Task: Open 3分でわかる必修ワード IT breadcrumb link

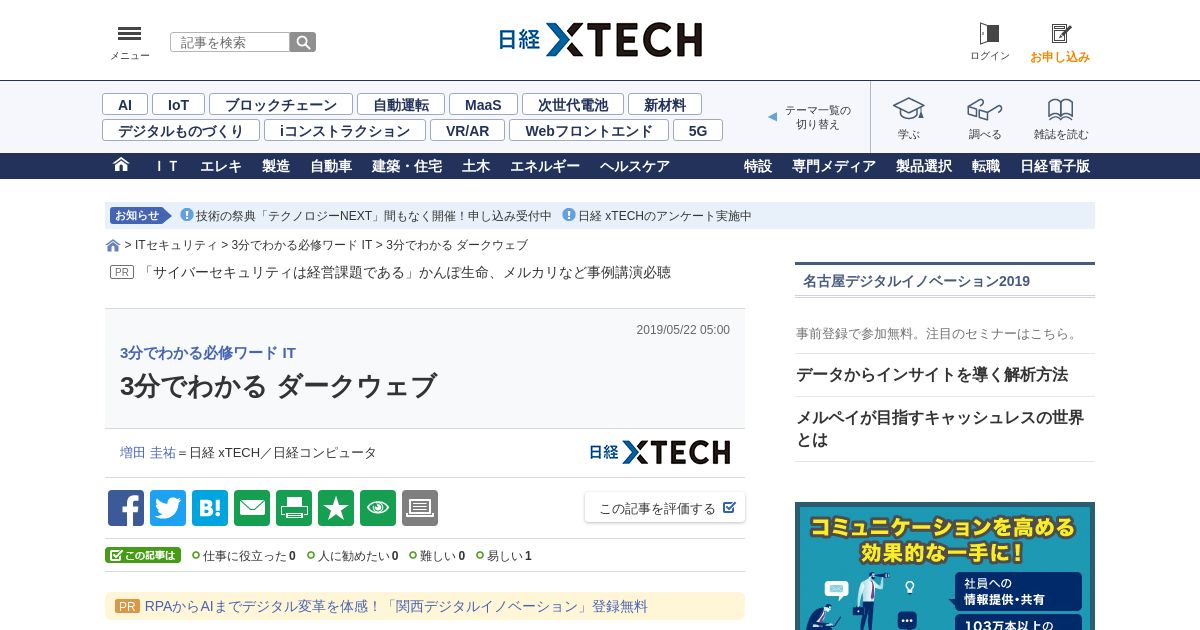Action: (x=302, y=245)
